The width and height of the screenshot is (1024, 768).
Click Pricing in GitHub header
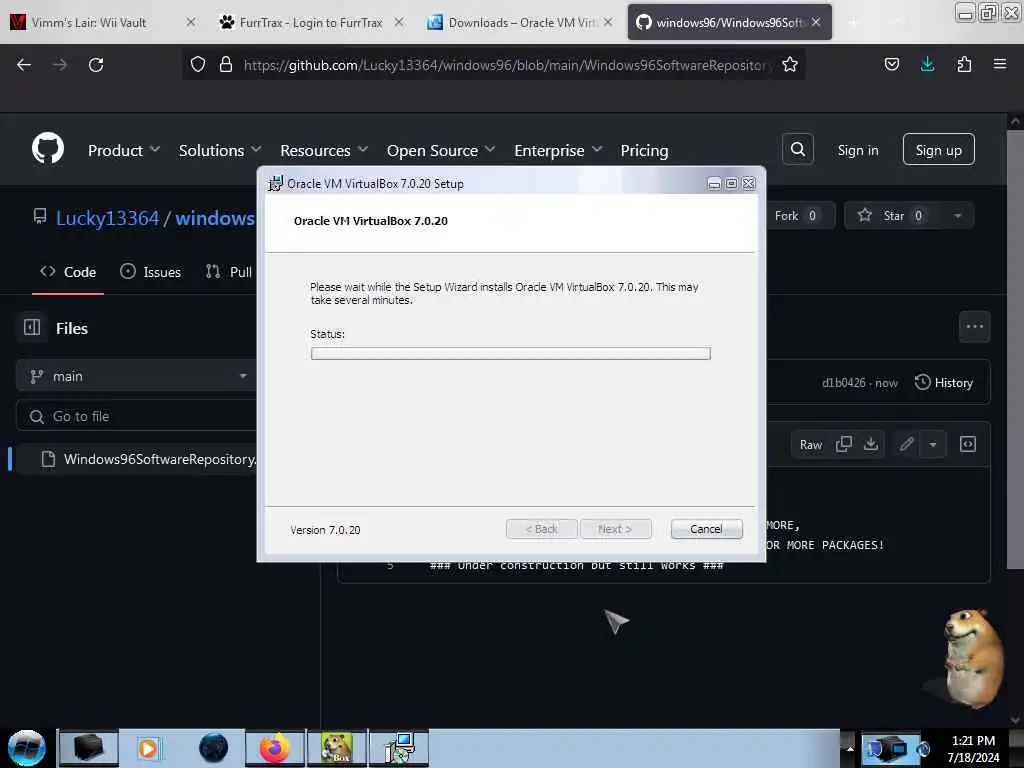pyautogui.click(x=644, y=150)
